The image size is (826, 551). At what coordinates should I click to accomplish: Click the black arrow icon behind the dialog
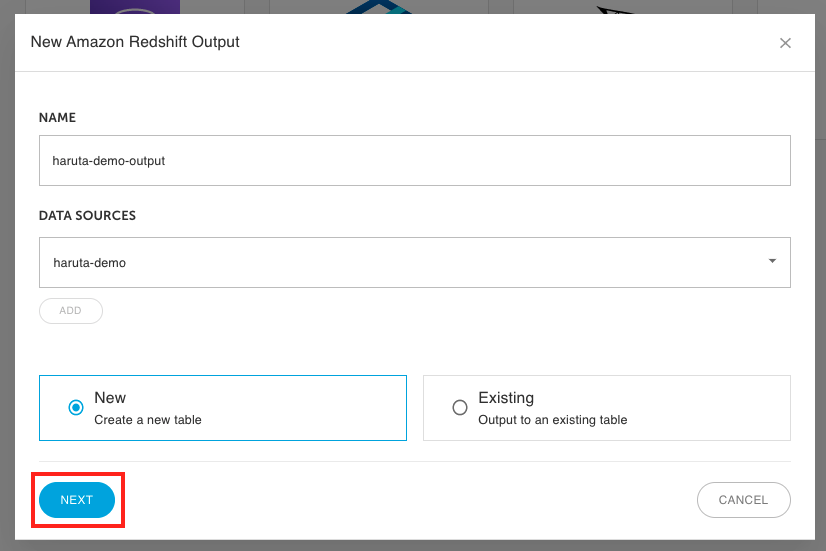click(616, 9)
